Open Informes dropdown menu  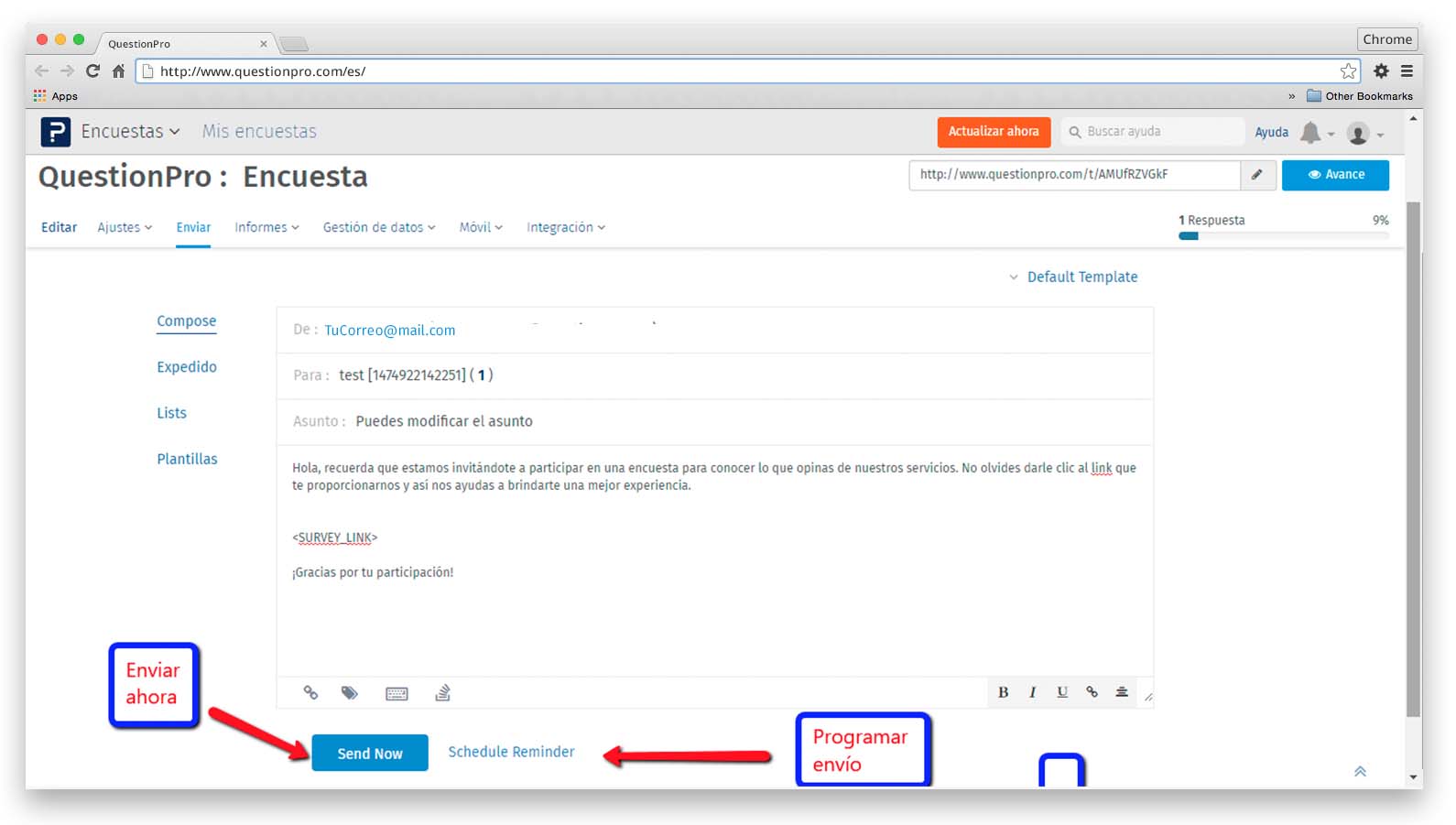266,227
